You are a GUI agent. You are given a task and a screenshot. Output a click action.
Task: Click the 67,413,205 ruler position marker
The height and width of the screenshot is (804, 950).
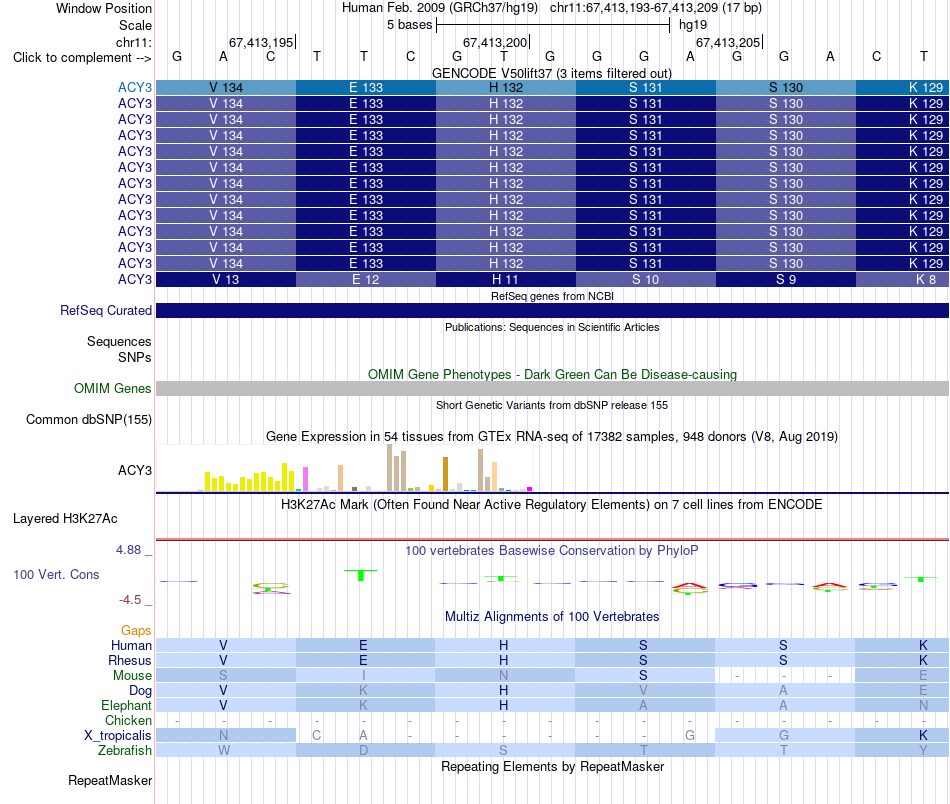pyautogui.click(x=729, y=42)
